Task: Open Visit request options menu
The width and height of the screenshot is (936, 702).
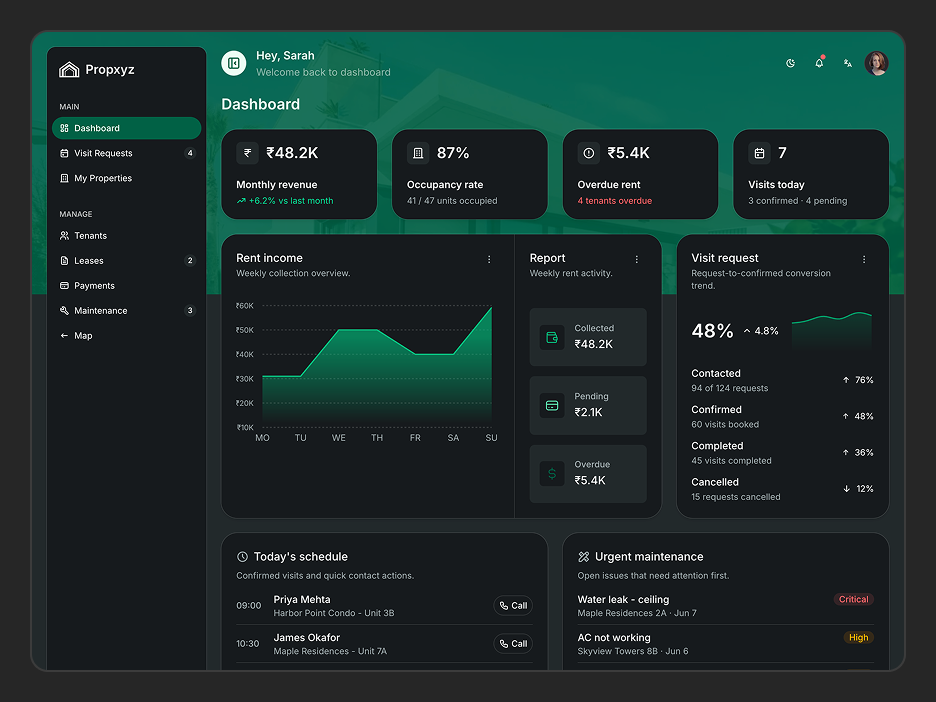Action: tap(864, 260)
